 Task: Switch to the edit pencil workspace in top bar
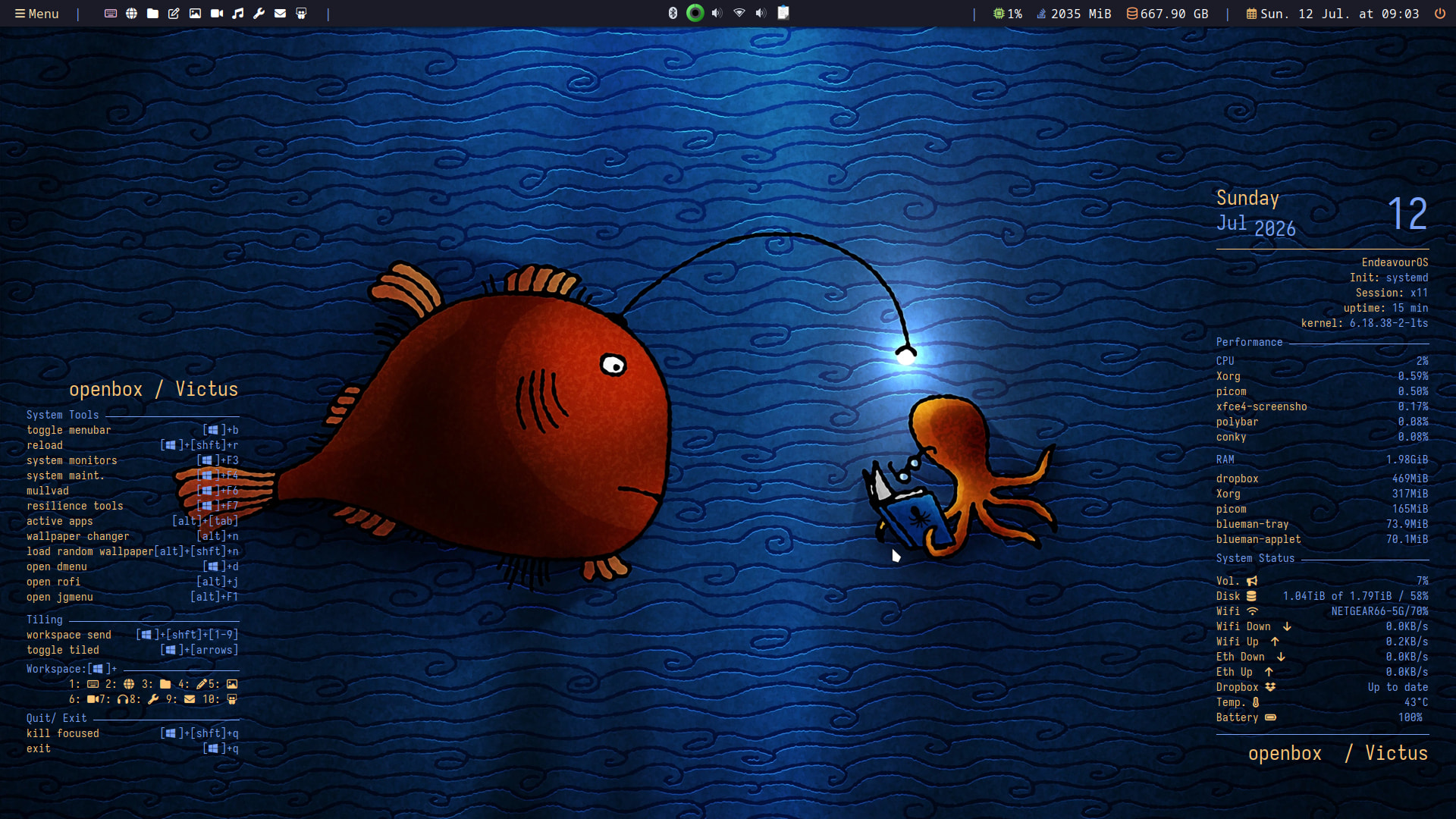point(174,14)
